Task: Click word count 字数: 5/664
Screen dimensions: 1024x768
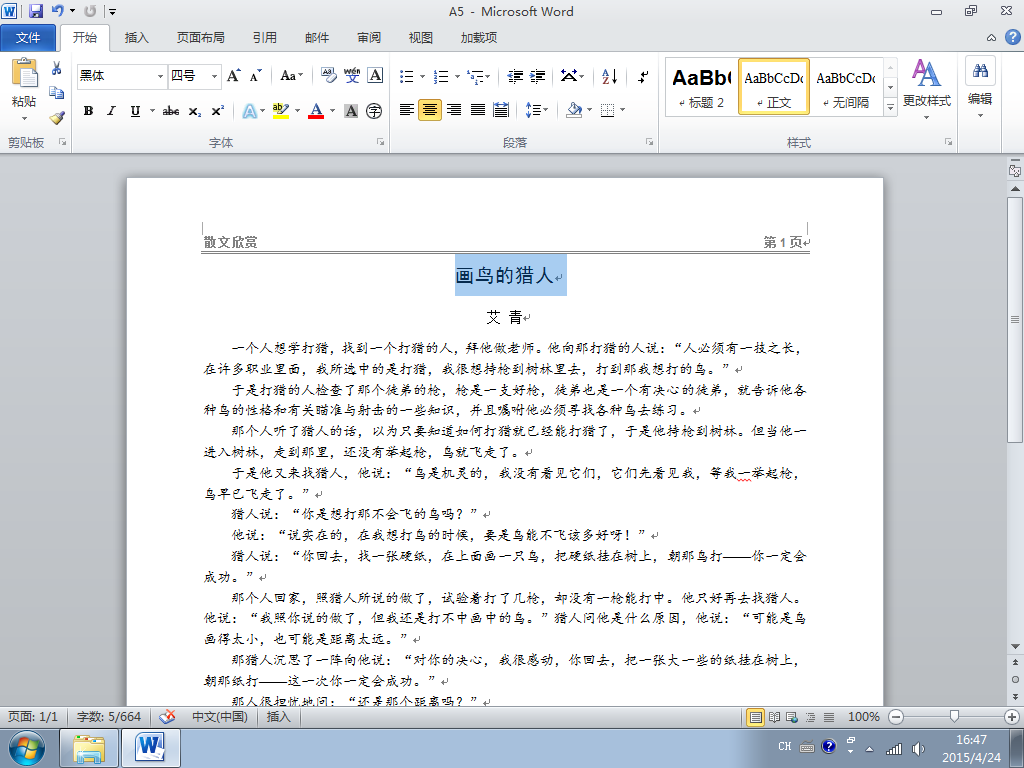Action: click(109, 716)
